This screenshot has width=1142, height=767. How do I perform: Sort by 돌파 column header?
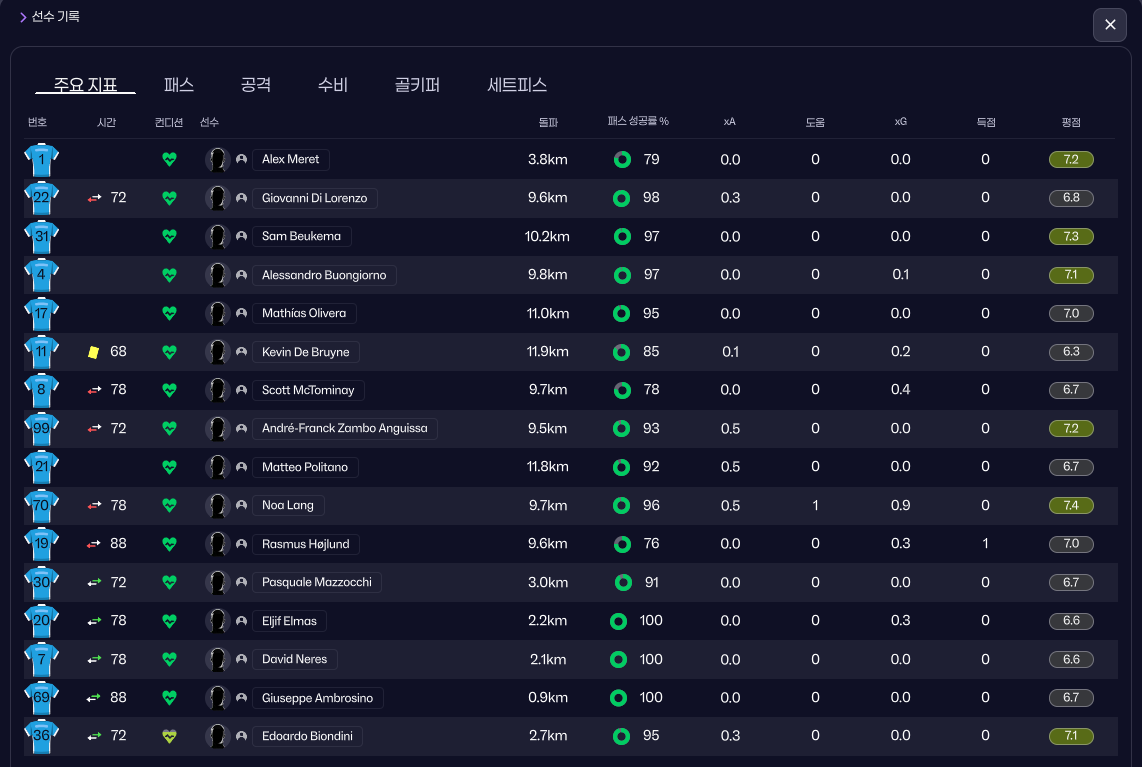548,122
